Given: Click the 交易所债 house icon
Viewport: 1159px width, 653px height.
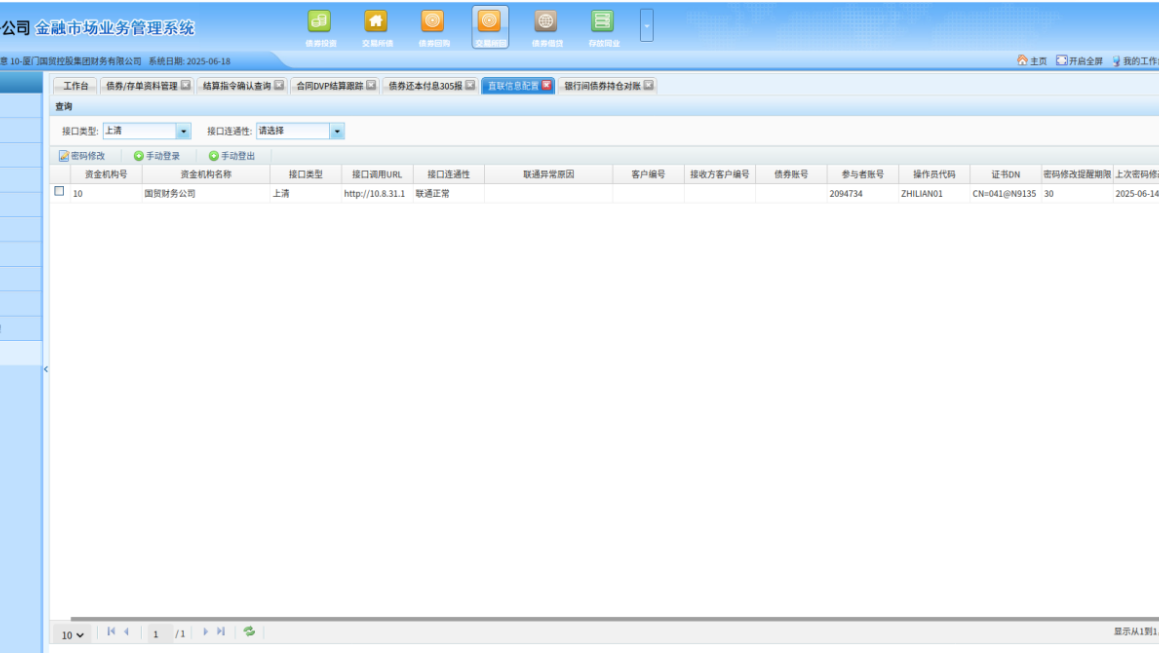Looking at the screenshot, I should pyautogui.click(x=376, y=22).
